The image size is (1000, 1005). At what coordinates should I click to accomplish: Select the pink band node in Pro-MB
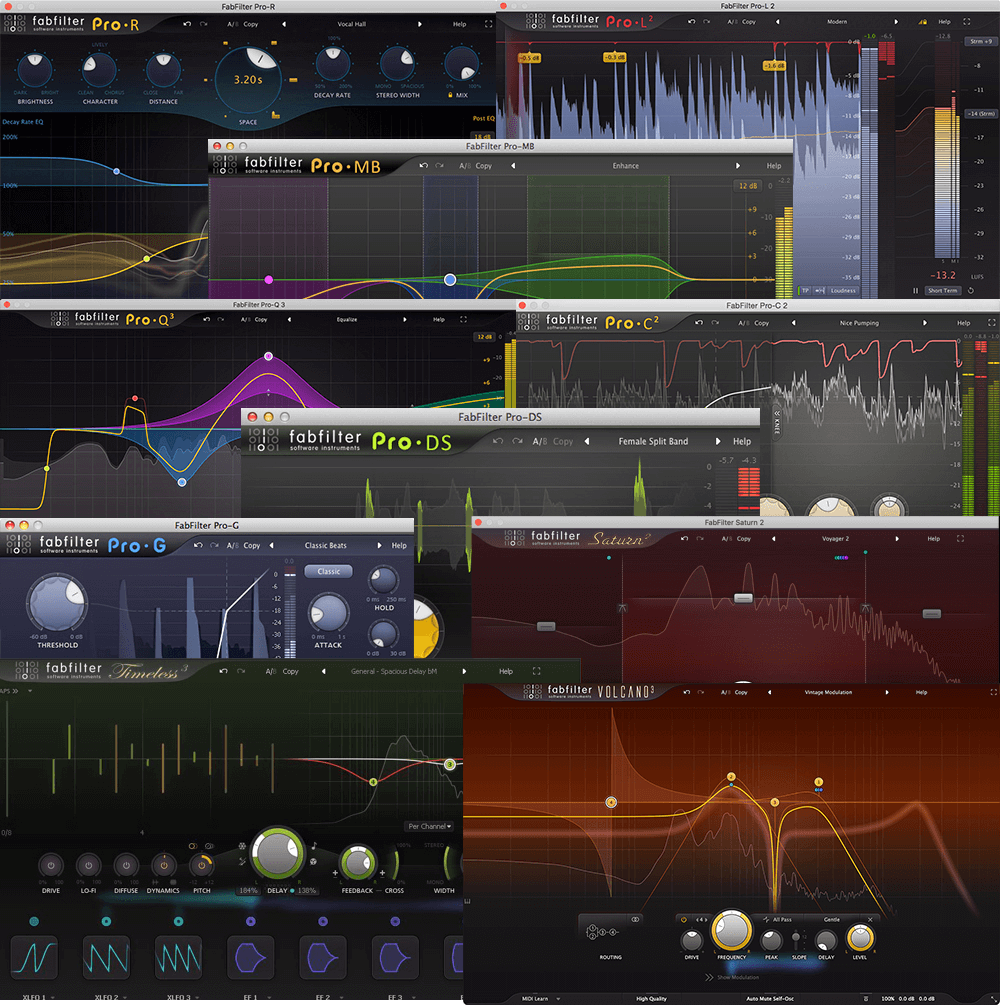pos(268,280)
